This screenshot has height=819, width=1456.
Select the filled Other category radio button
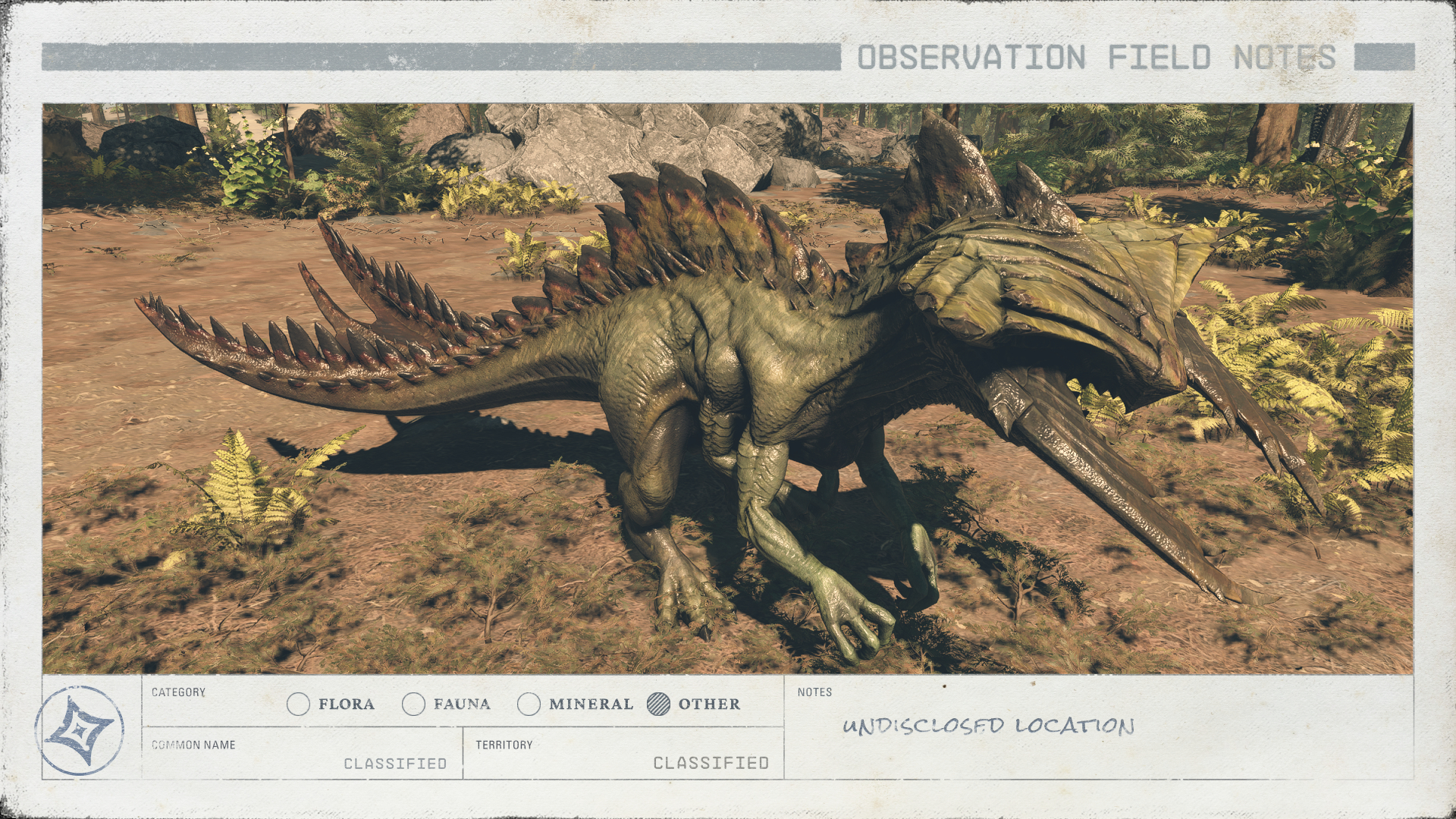[658, 704]
